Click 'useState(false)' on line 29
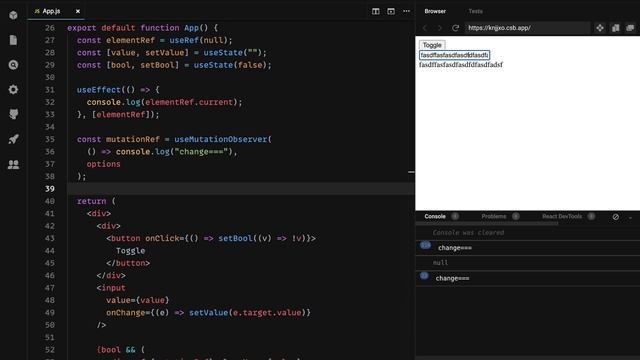The image size is (640, 360). tap(230, 65)
